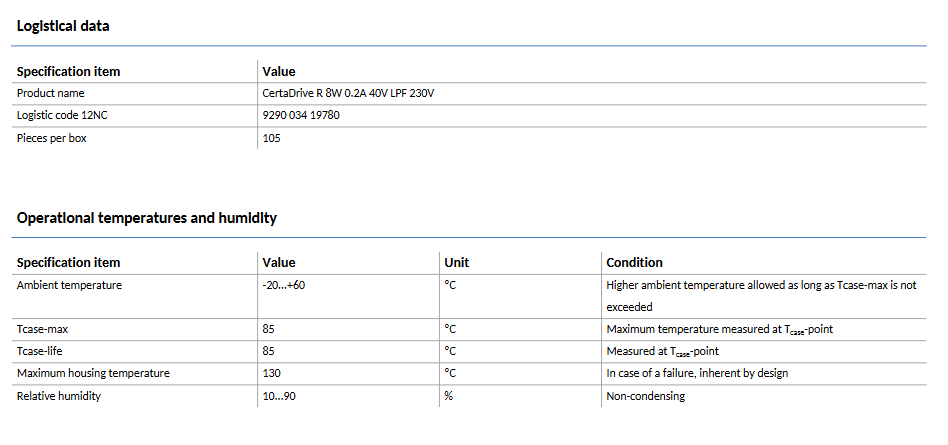Click the Operational temperatures and humidity heading
Image resolution: width=948 pixels, height=445 pixels.
(147, 217)
